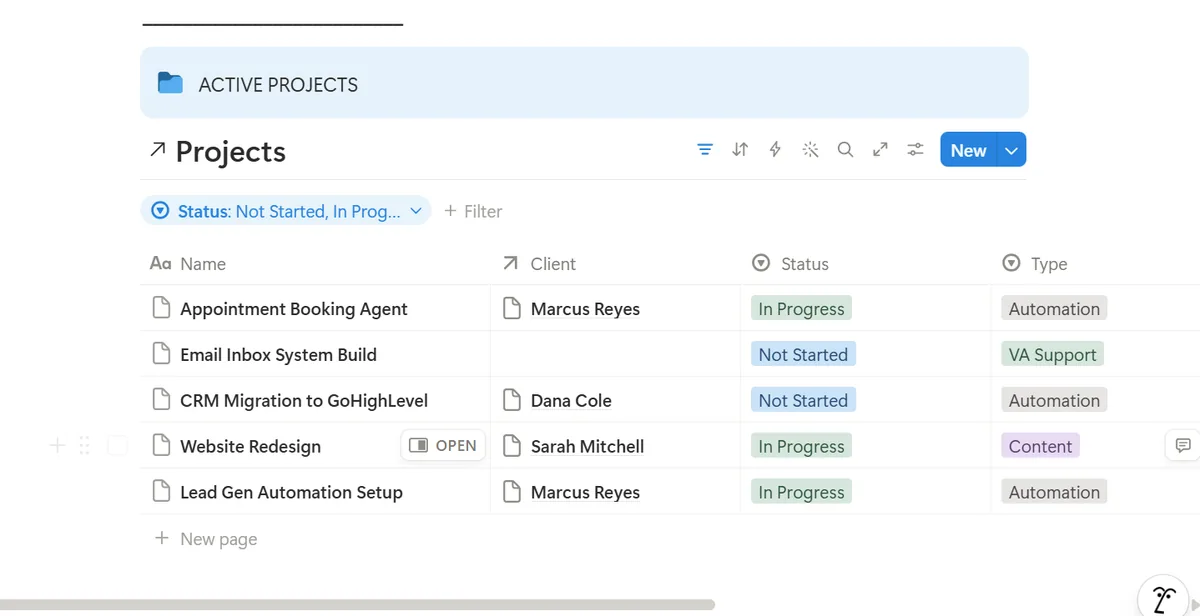The height and width of the screenshot is (616, 1200).
Task: Open Appointment Booking Agent project
Action: point(294,309)
